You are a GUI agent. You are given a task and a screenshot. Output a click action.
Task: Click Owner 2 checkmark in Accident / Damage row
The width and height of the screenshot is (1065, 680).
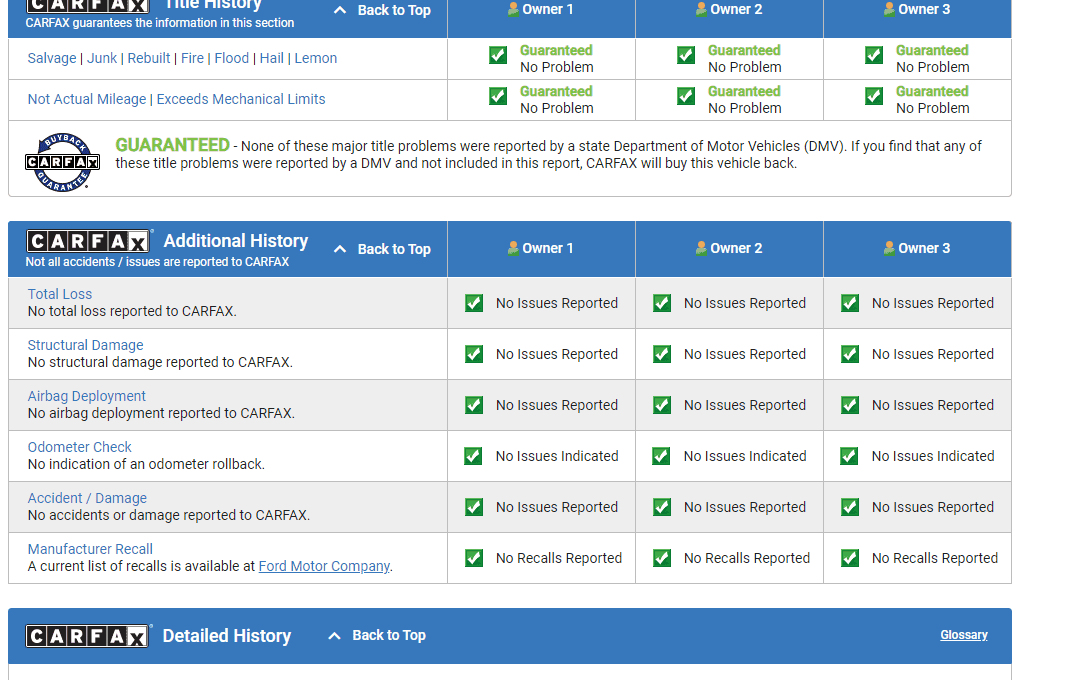pyautogui.click(x=662, y=507)
